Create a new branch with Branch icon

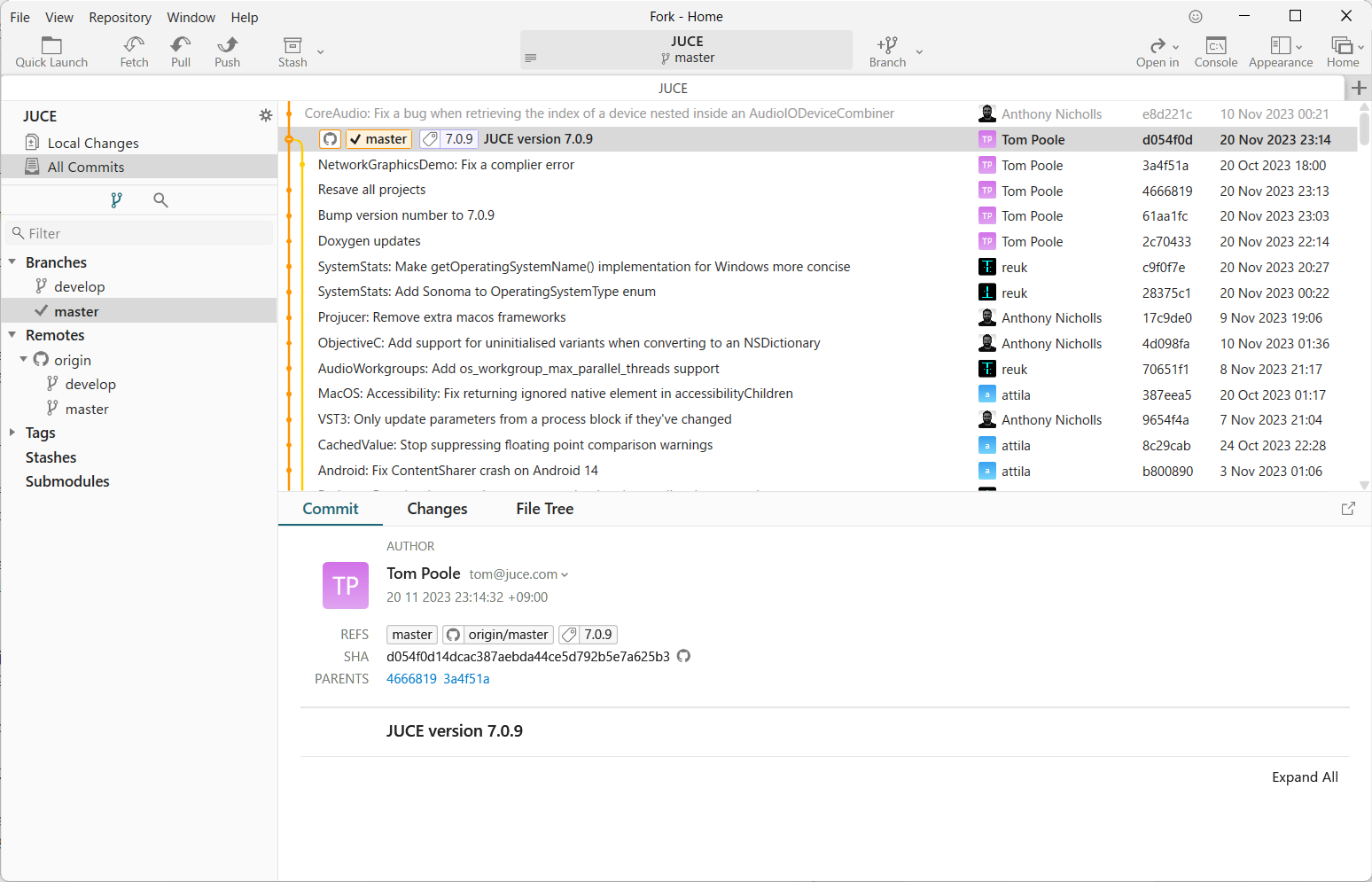[x=887, y=52]
